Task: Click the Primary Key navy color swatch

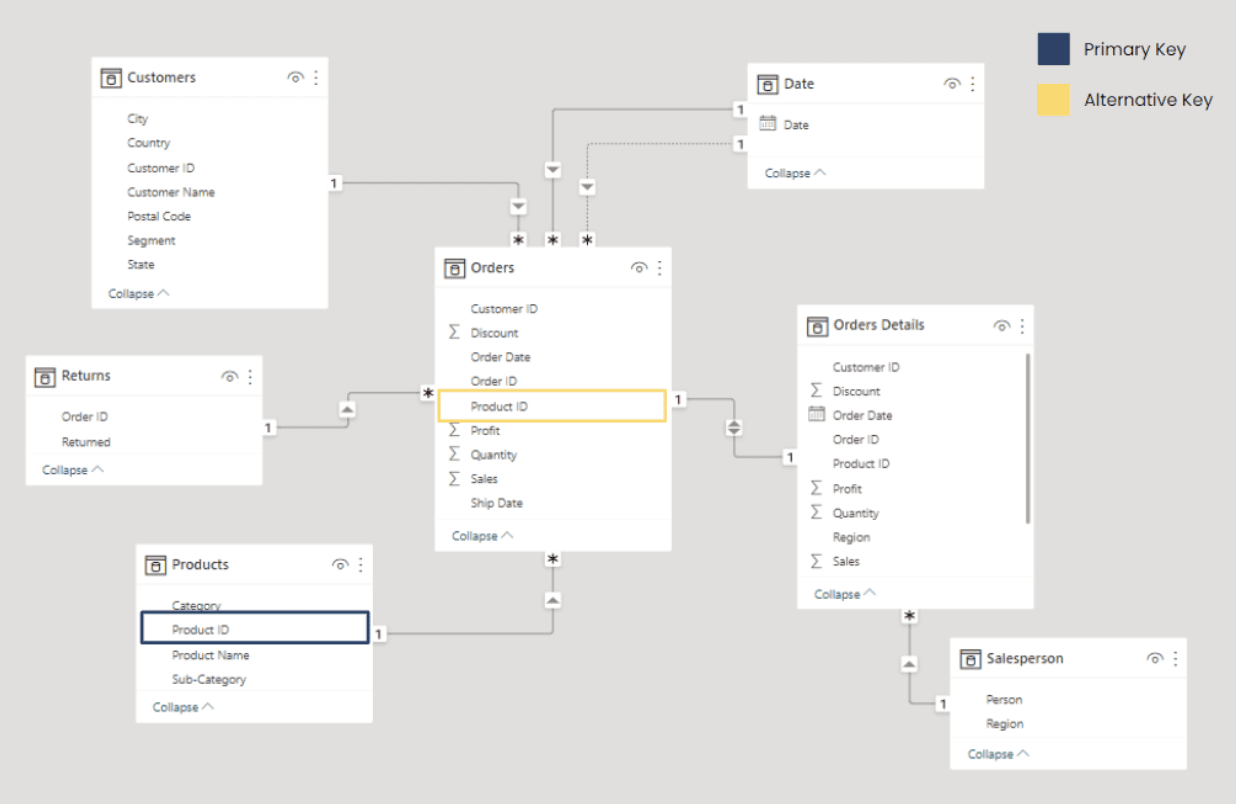Action: (x=1053, y=49)
